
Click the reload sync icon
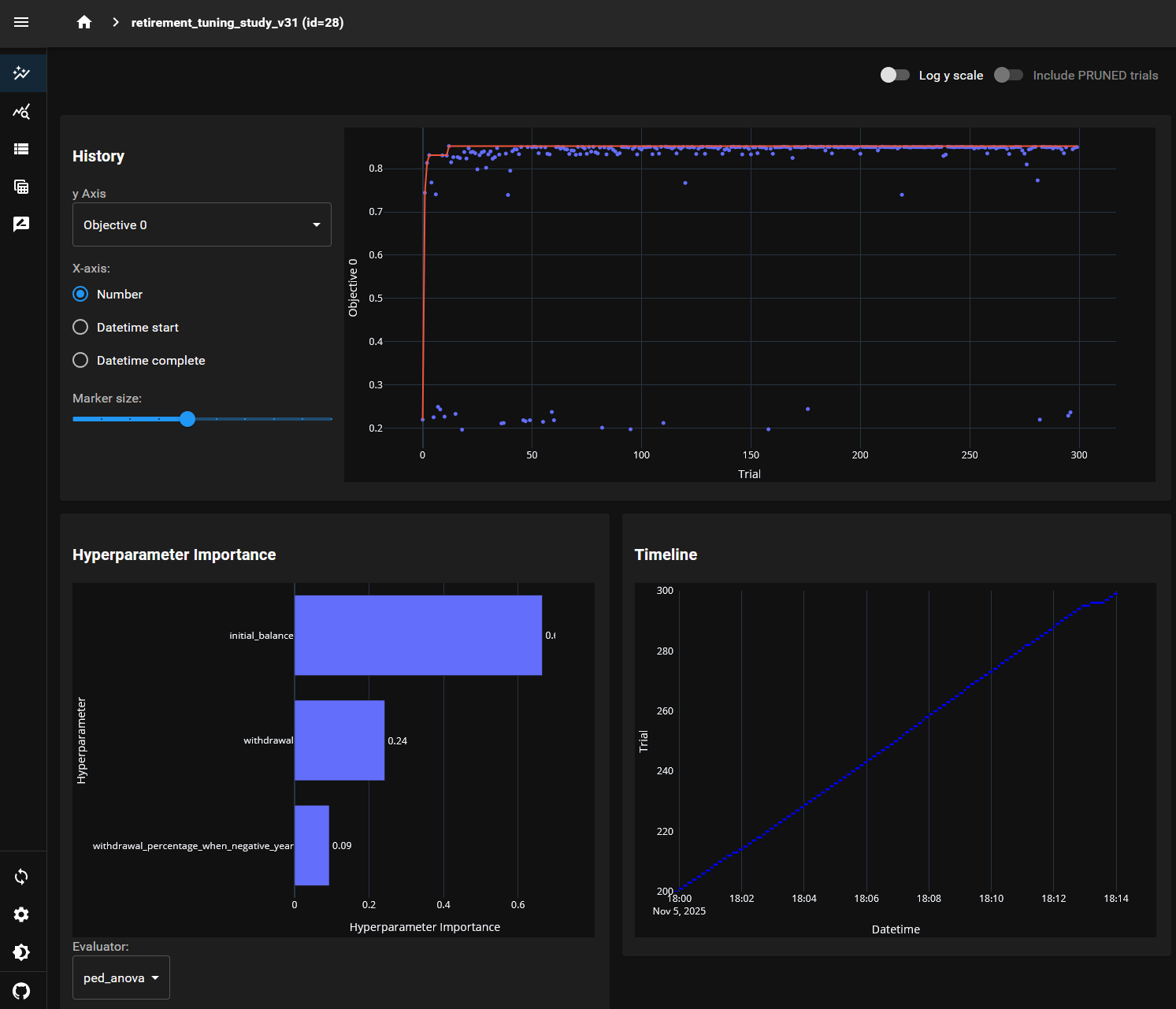coord(21,877)
